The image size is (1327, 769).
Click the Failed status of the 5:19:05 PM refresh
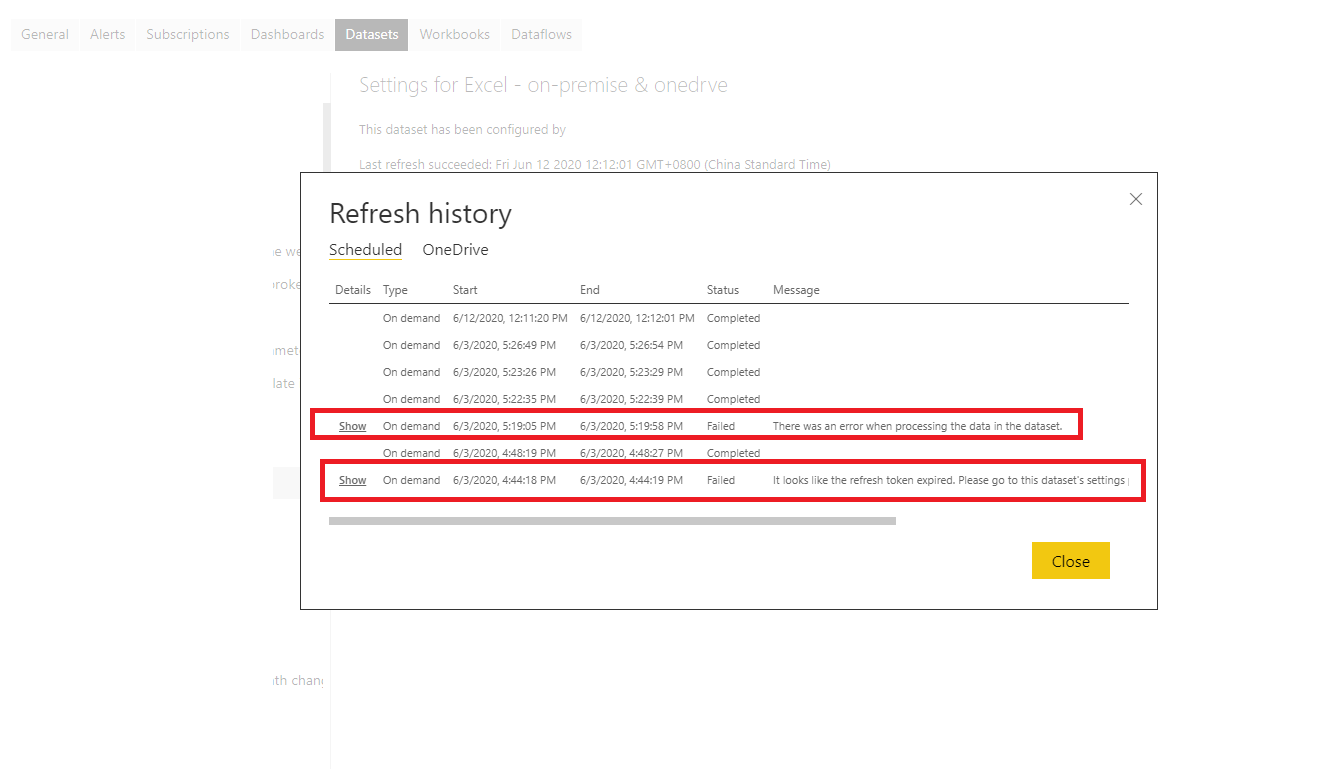[x=721, y=426]
